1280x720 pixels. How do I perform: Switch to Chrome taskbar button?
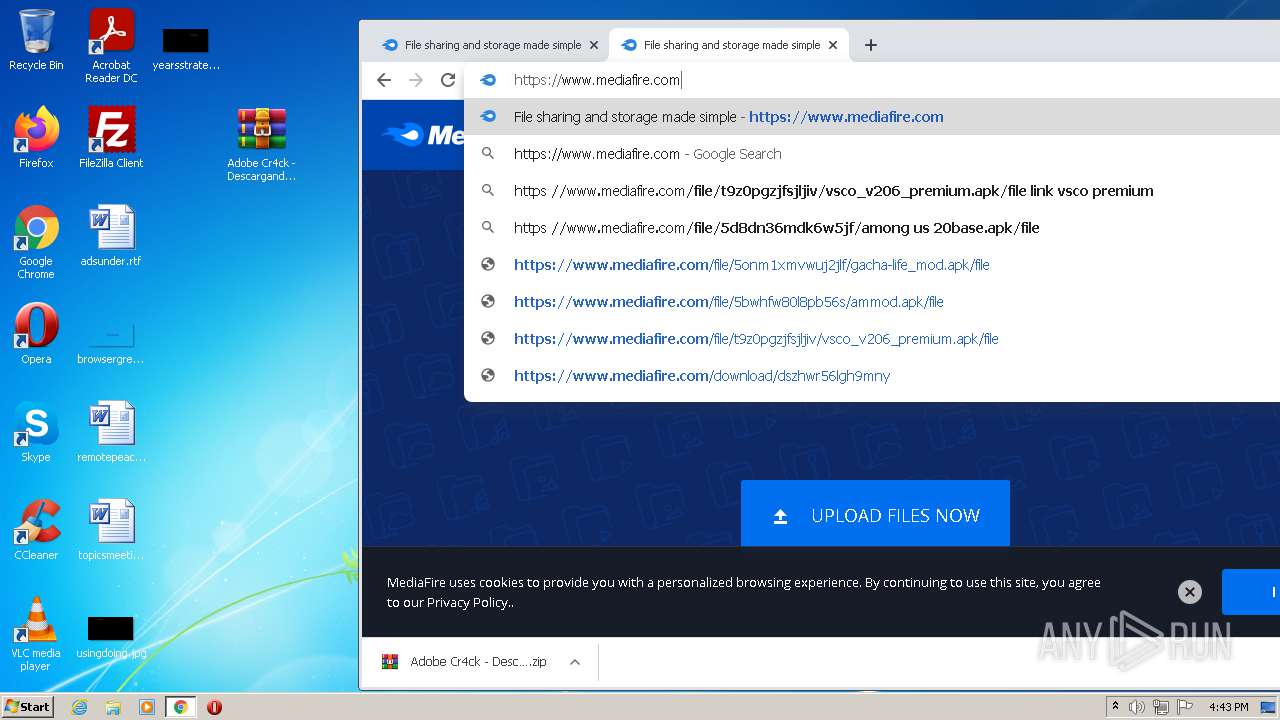tap(181, 707)
